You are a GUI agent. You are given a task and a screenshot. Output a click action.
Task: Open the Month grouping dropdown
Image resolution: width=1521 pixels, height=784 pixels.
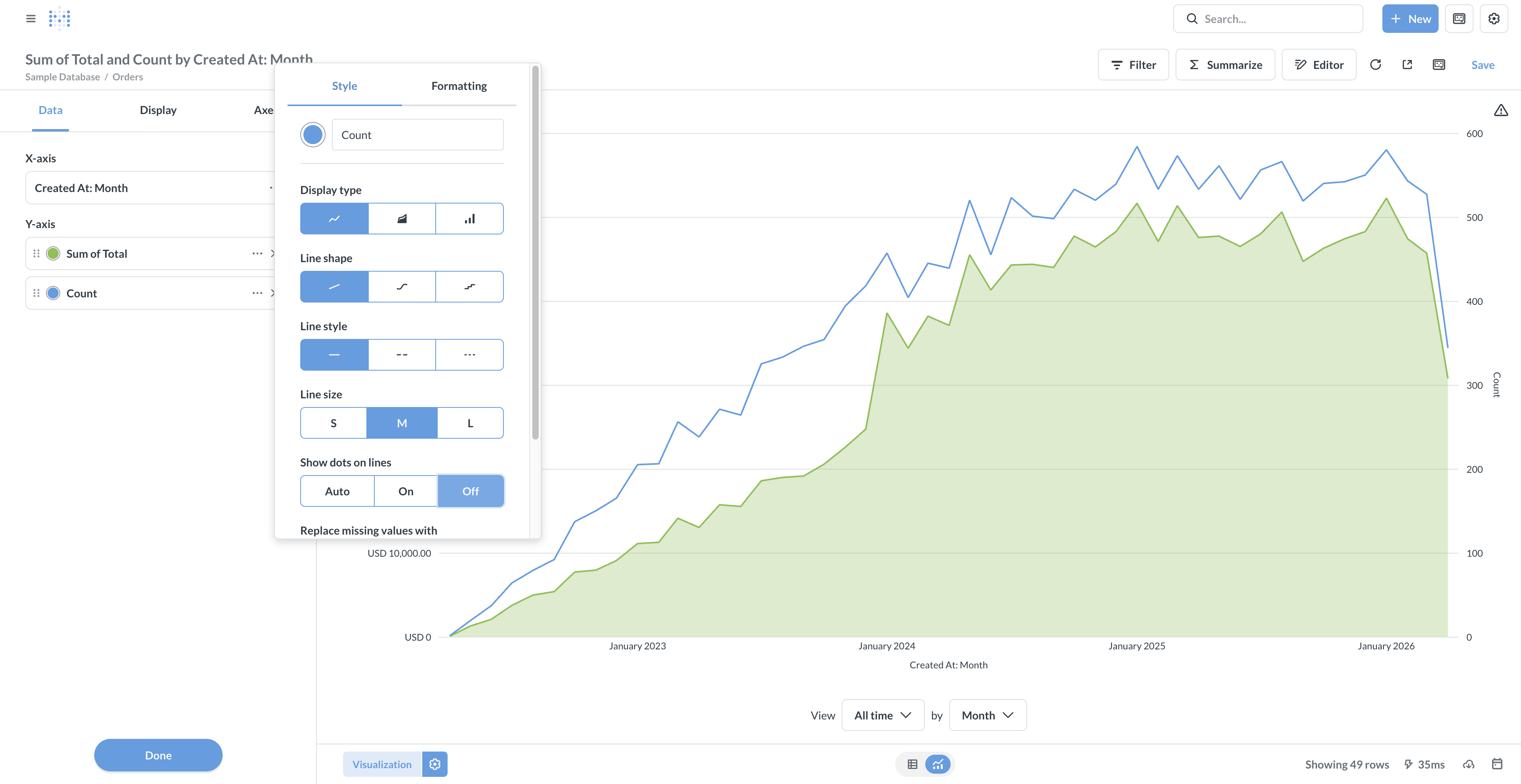point(987,715)
